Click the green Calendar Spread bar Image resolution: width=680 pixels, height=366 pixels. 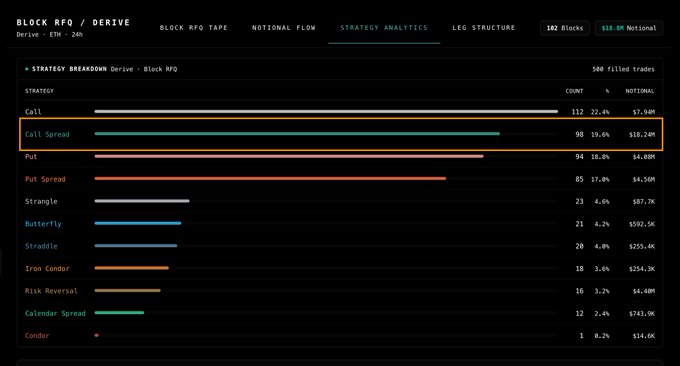pyautogui.click(x=119, y=313)
